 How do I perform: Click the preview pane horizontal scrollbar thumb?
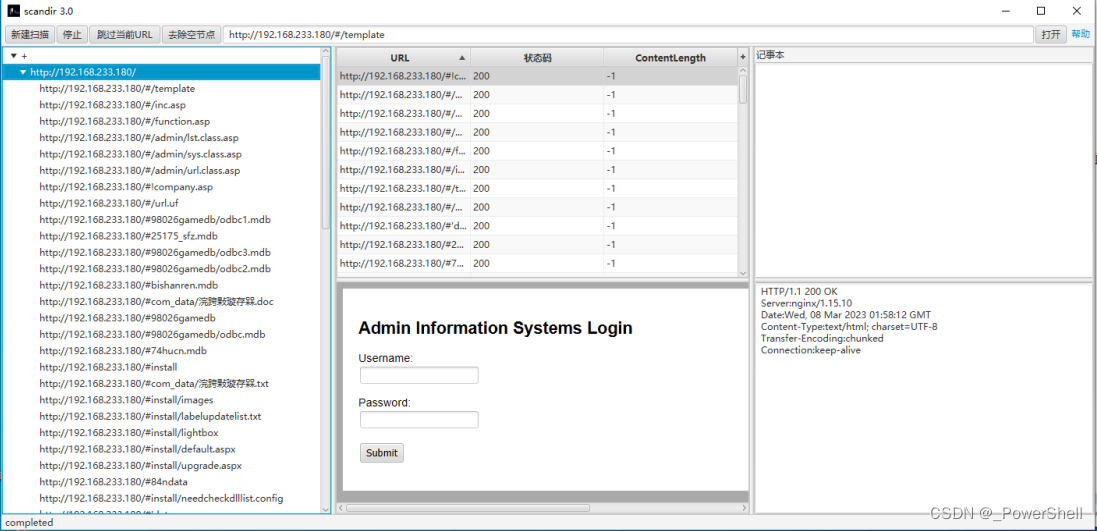467,508
